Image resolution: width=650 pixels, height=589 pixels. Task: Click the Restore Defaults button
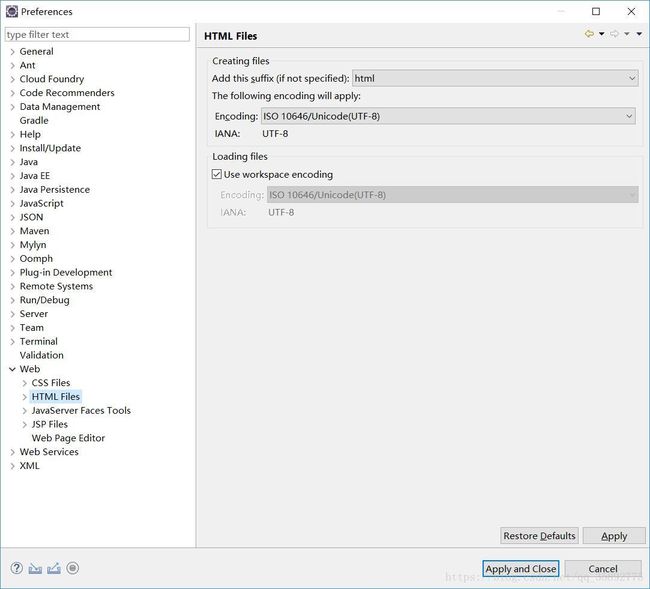click(539, 536)
